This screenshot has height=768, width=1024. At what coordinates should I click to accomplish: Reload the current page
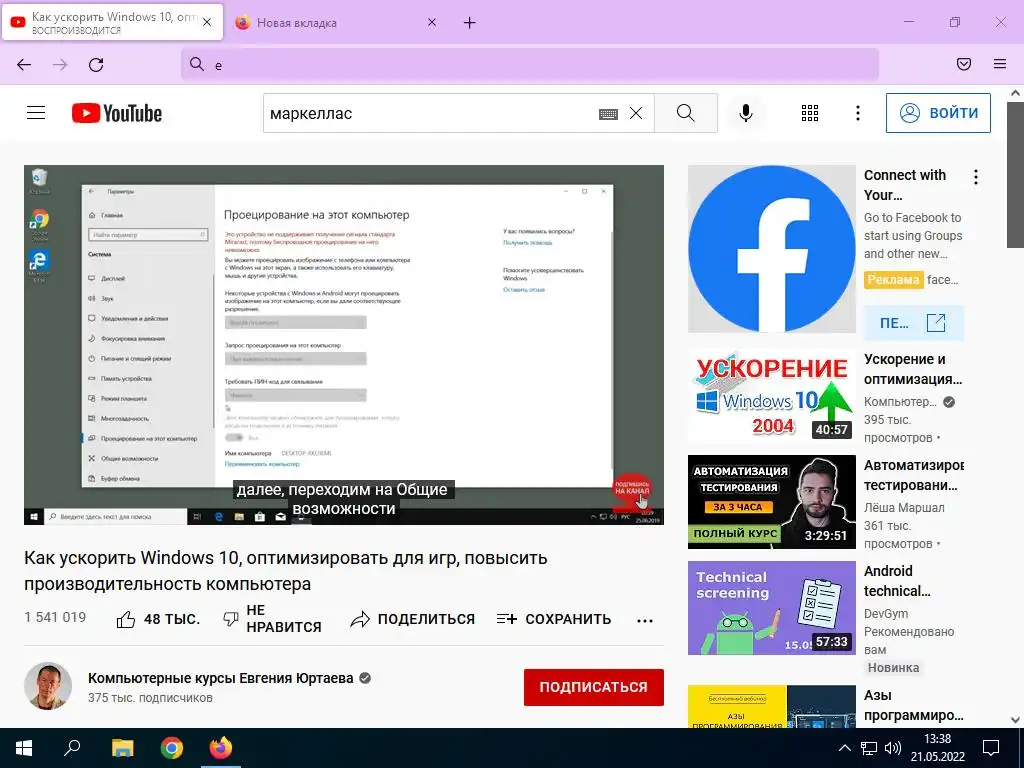click(x=96, y=65)
